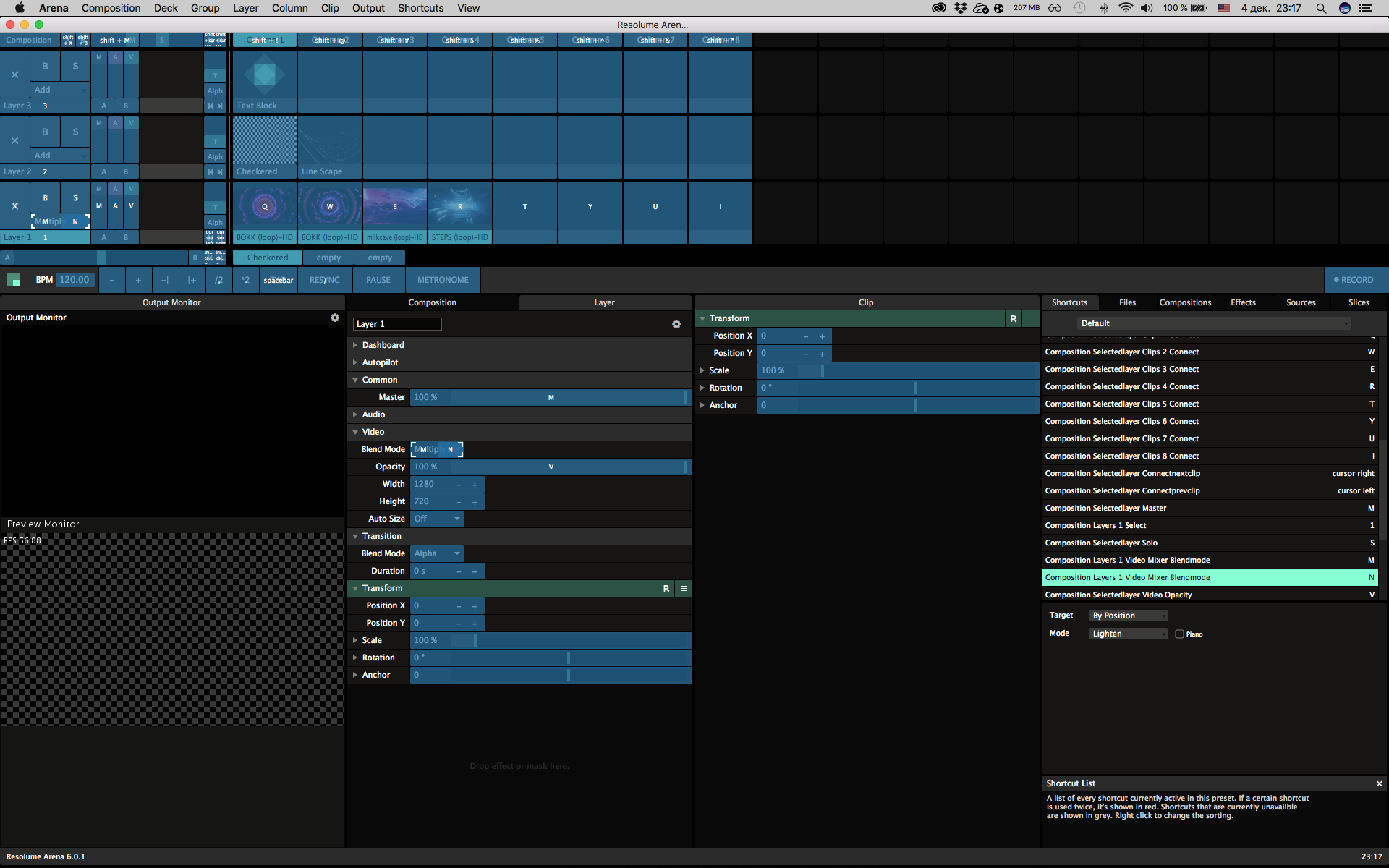Open the Output Monitor gear settings
Screen dimensions: 1389x868
tap(335, 318)
